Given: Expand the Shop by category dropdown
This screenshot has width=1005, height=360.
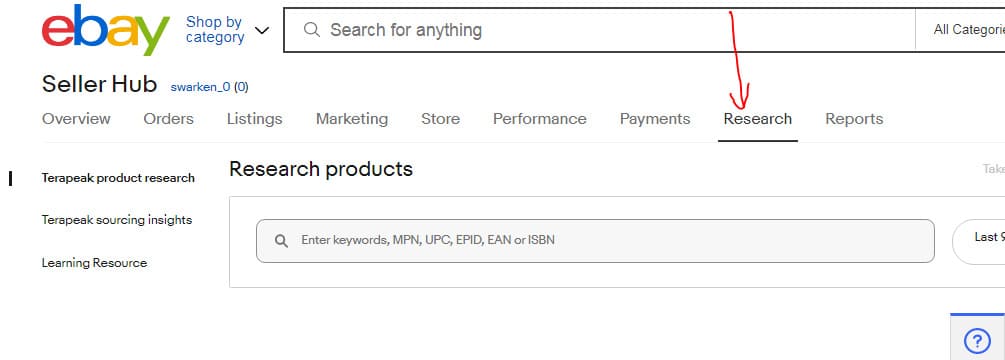Looking at the screenshot, I should coord(228,29).
